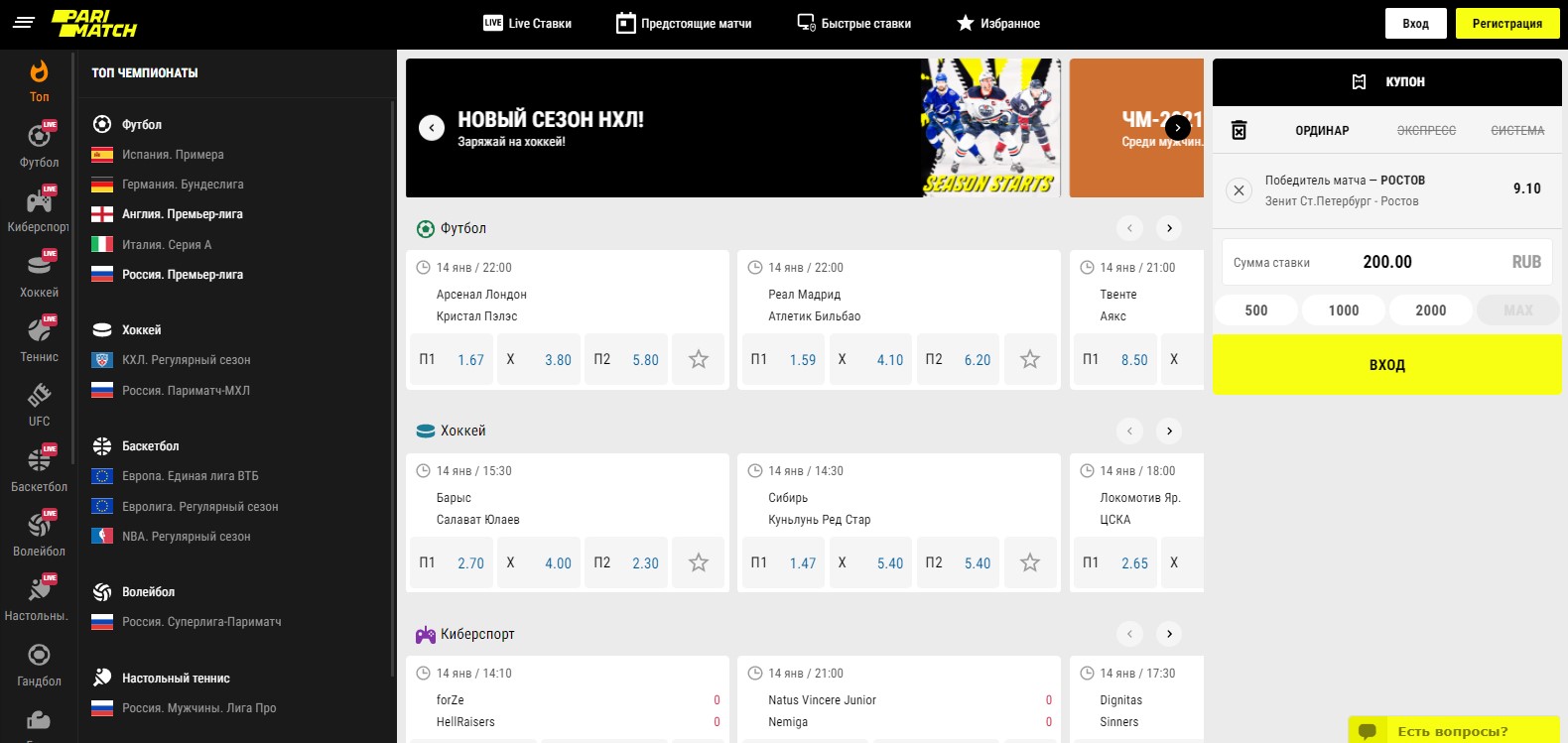Open the КУПОН panel header
The width and height of the screenshot is (1568, 743).
point(1387,82)
